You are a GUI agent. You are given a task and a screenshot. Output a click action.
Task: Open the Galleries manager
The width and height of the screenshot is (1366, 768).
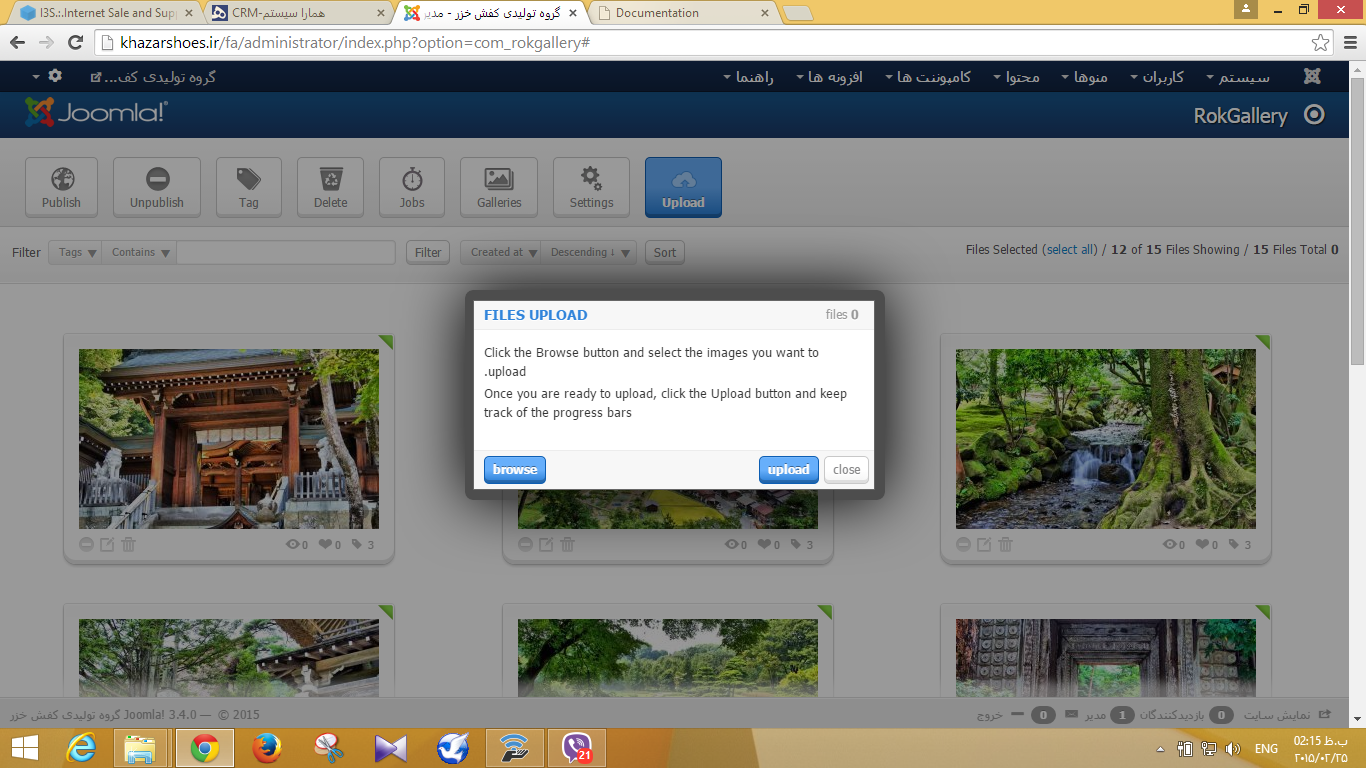(x=499, y=187)
